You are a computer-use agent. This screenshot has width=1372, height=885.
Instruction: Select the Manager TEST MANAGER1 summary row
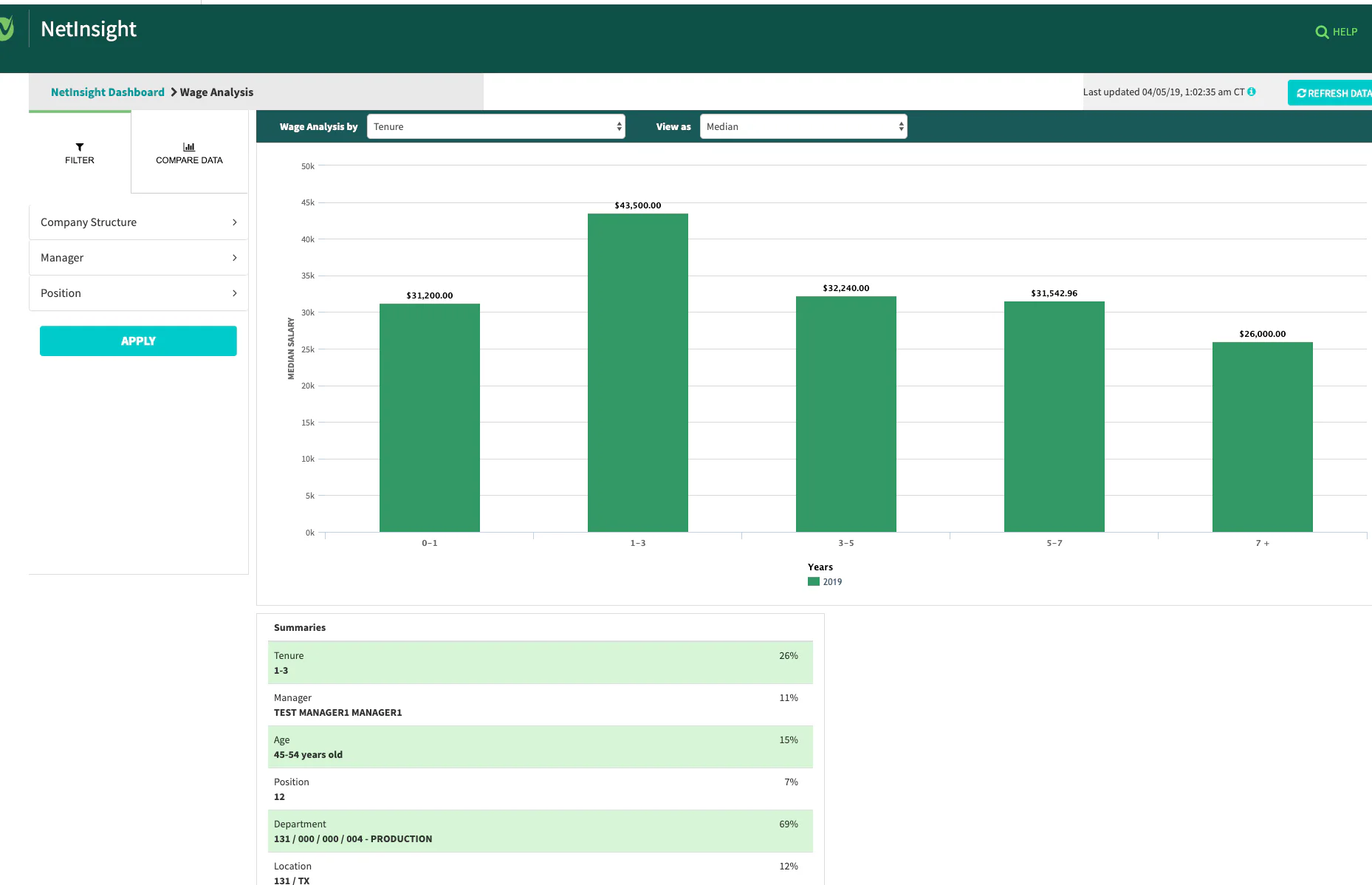[x=541, y=705]
